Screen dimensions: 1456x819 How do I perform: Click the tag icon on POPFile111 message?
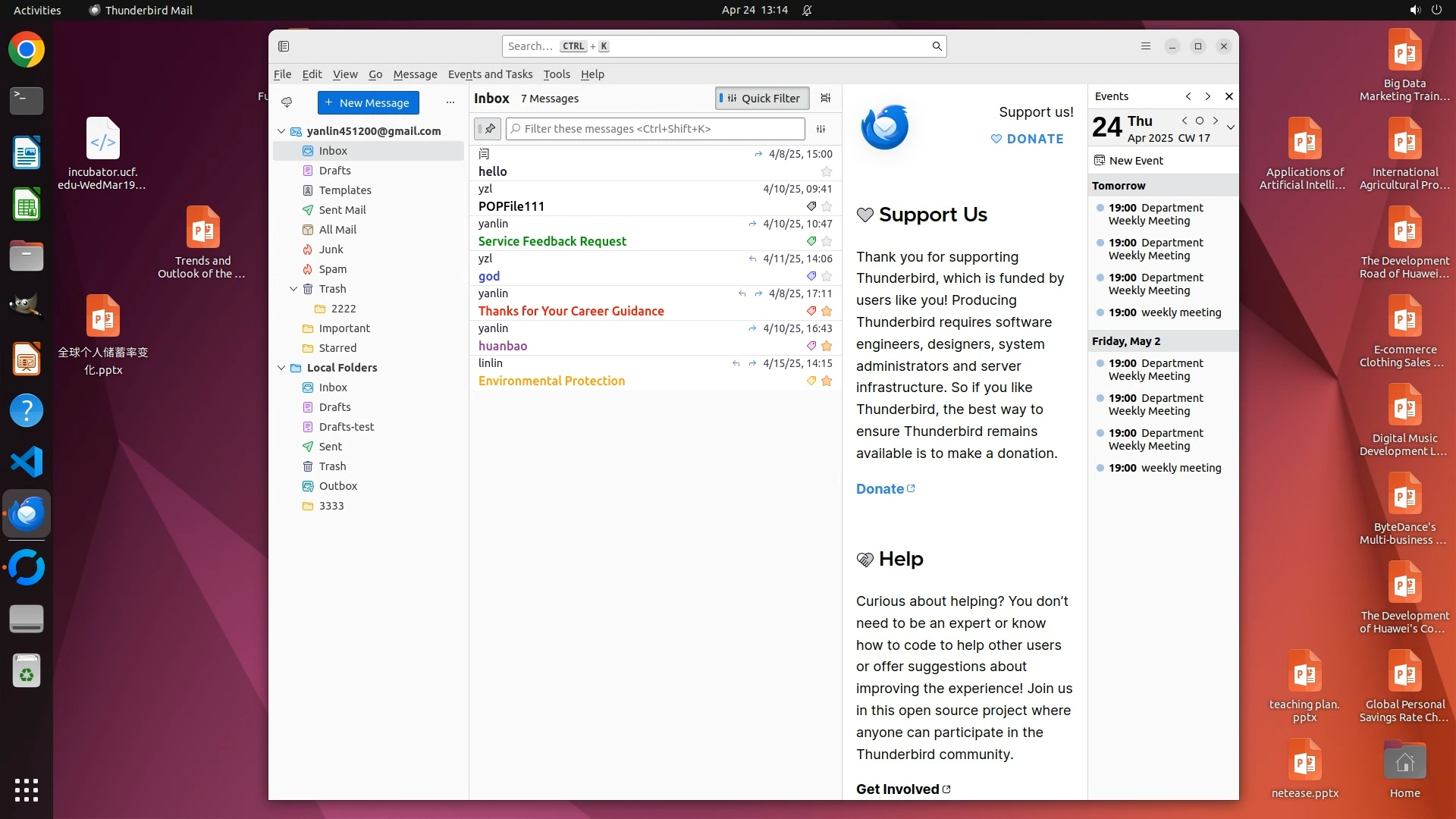(x=811, y=206)
